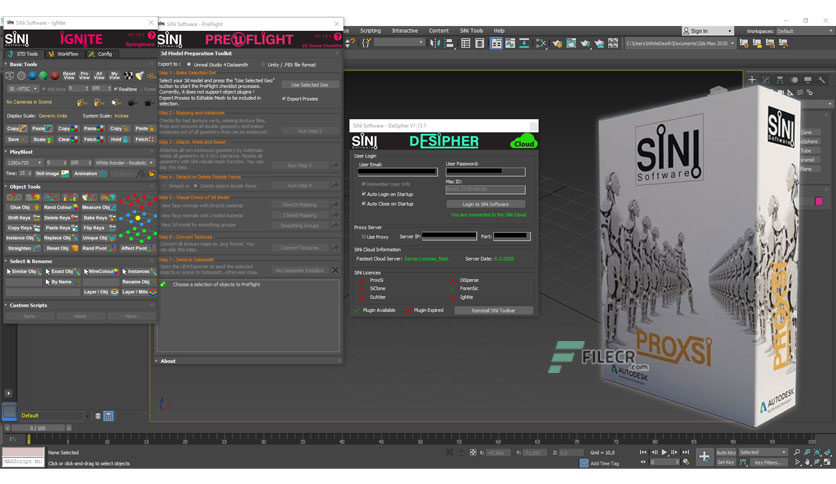Select Unreal Studio 4 Datasmith export option
This screenshot has width=836, height=484.
pos(188,64)
